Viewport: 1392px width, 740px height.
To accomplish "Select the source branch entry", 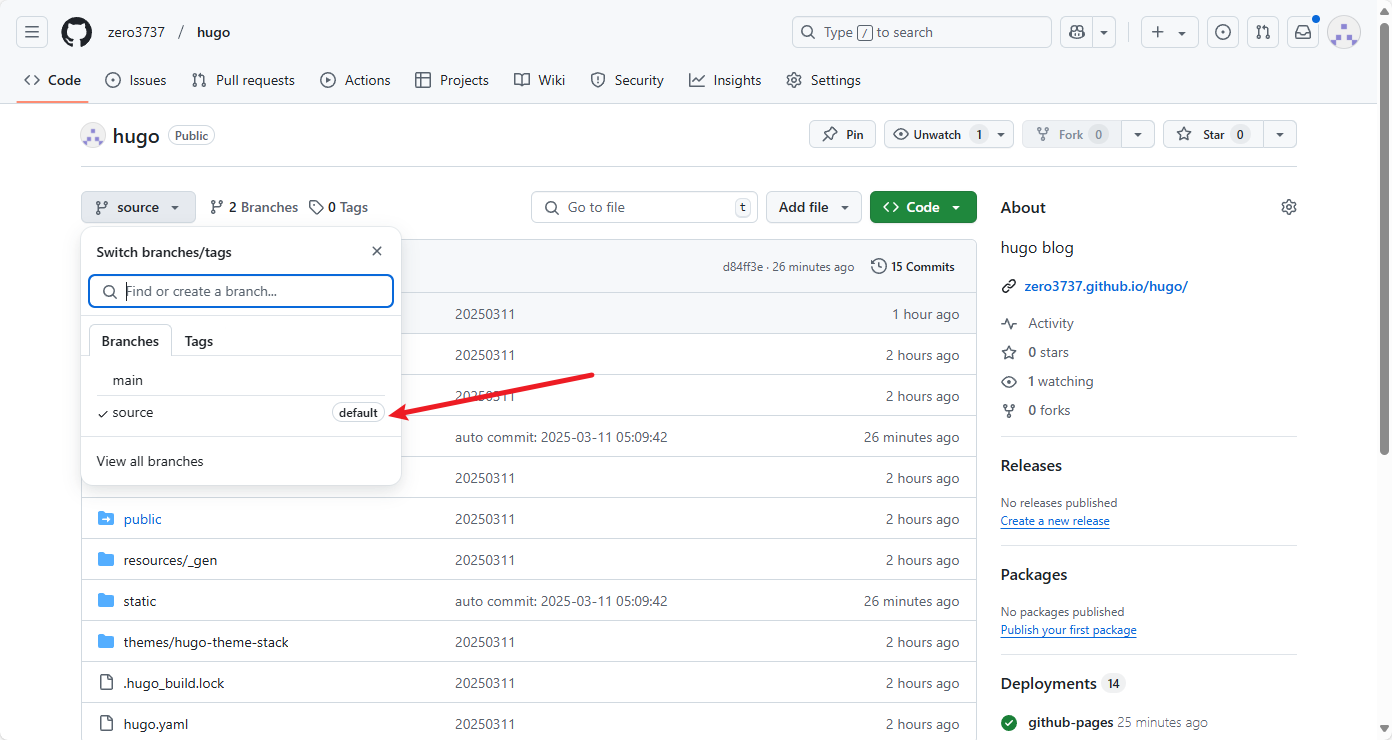I will coord(241,412).
